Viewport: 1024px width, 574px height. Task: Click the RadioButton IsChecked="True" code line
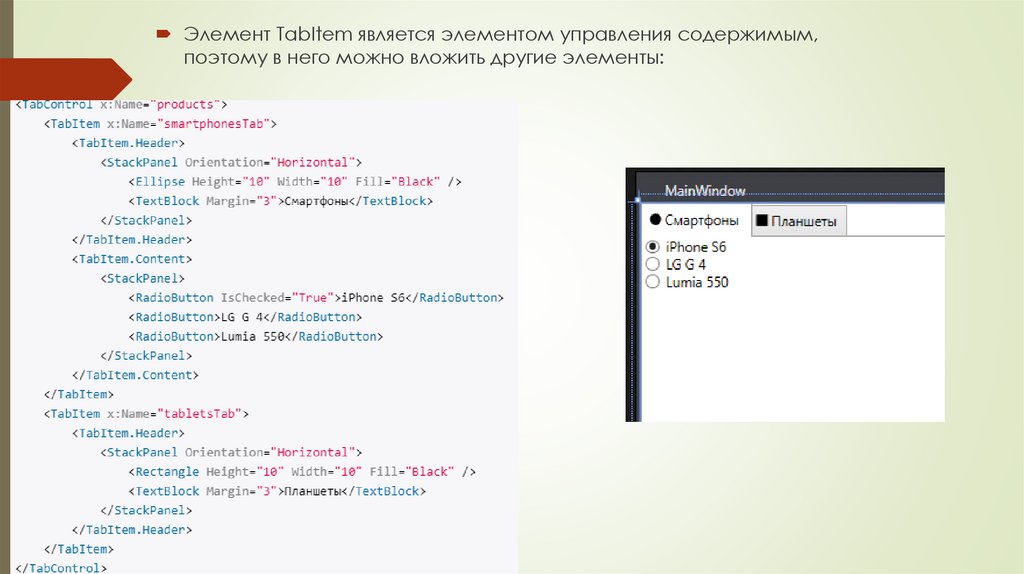pyautogui.click(x=316, y=298)
